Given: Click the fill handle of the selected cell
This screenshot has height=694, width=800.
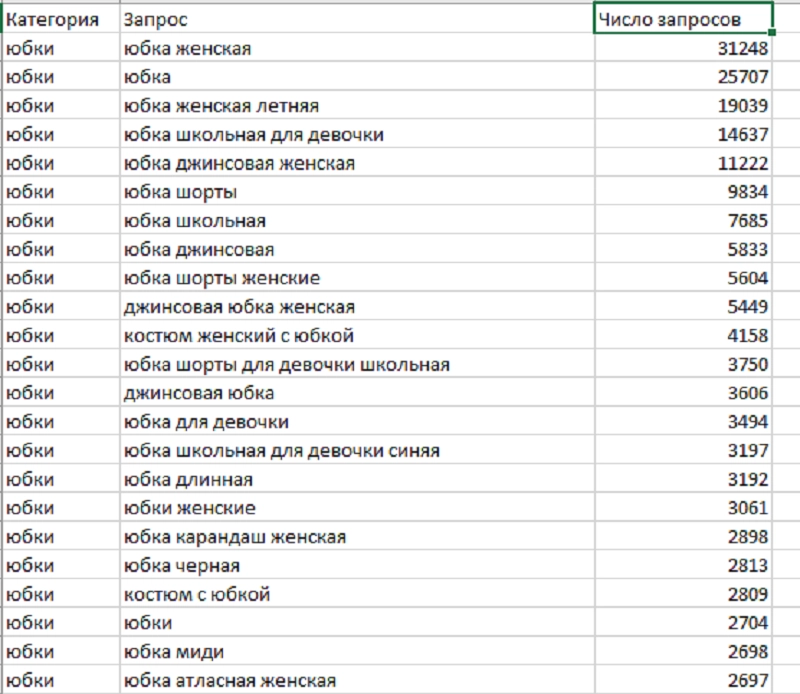Looking at the screenshot, I should [772, 33].
